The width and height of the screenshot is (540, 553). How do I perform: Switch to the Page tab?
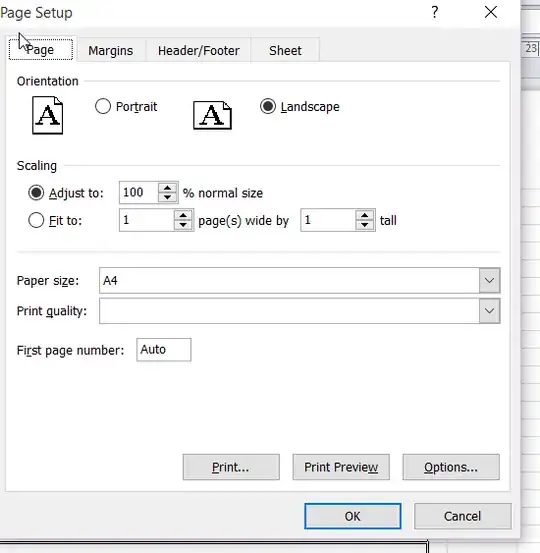coord(41,50)
